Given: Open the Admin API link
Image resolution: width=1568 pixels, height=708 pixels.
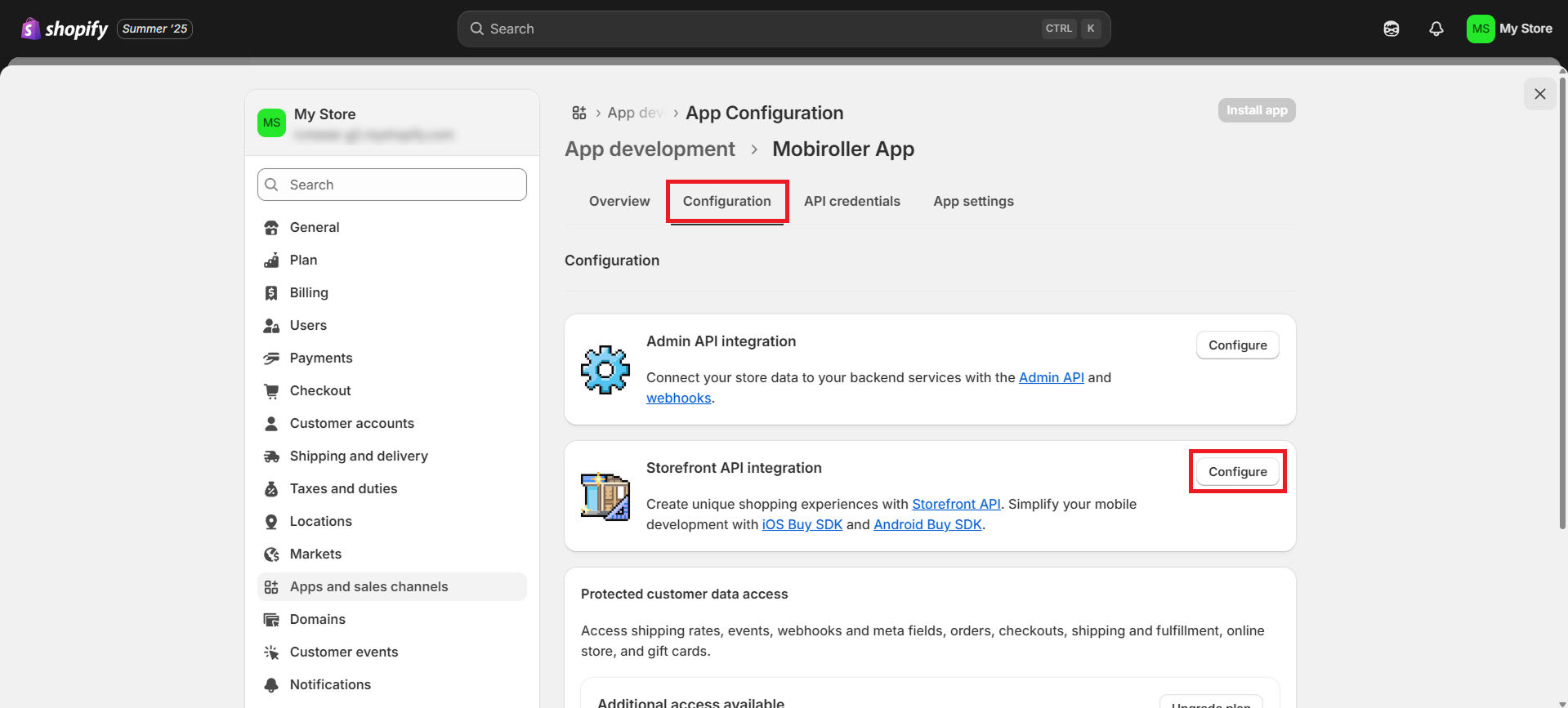Looking at the screenshot, I should pyautogui.click(x=1051, y=377).
